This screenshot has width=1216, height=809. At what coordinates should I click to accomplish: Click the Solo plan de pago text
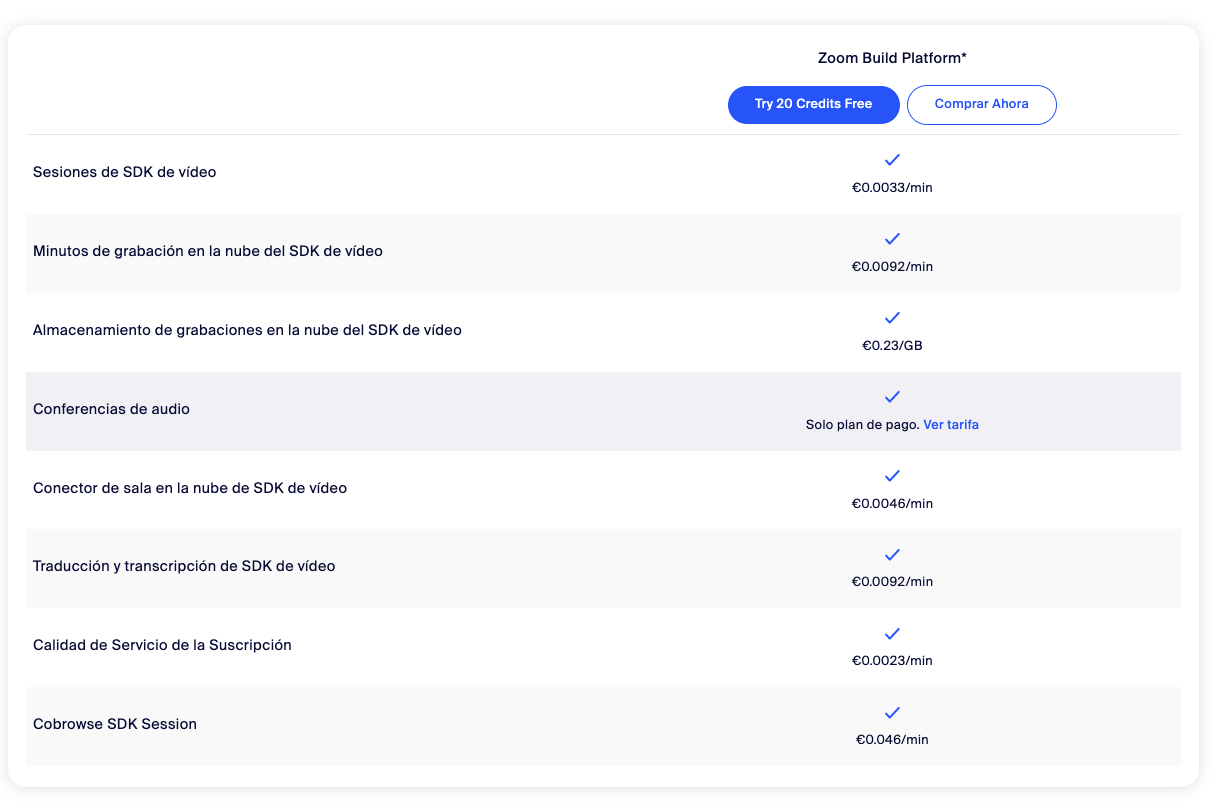862,425
